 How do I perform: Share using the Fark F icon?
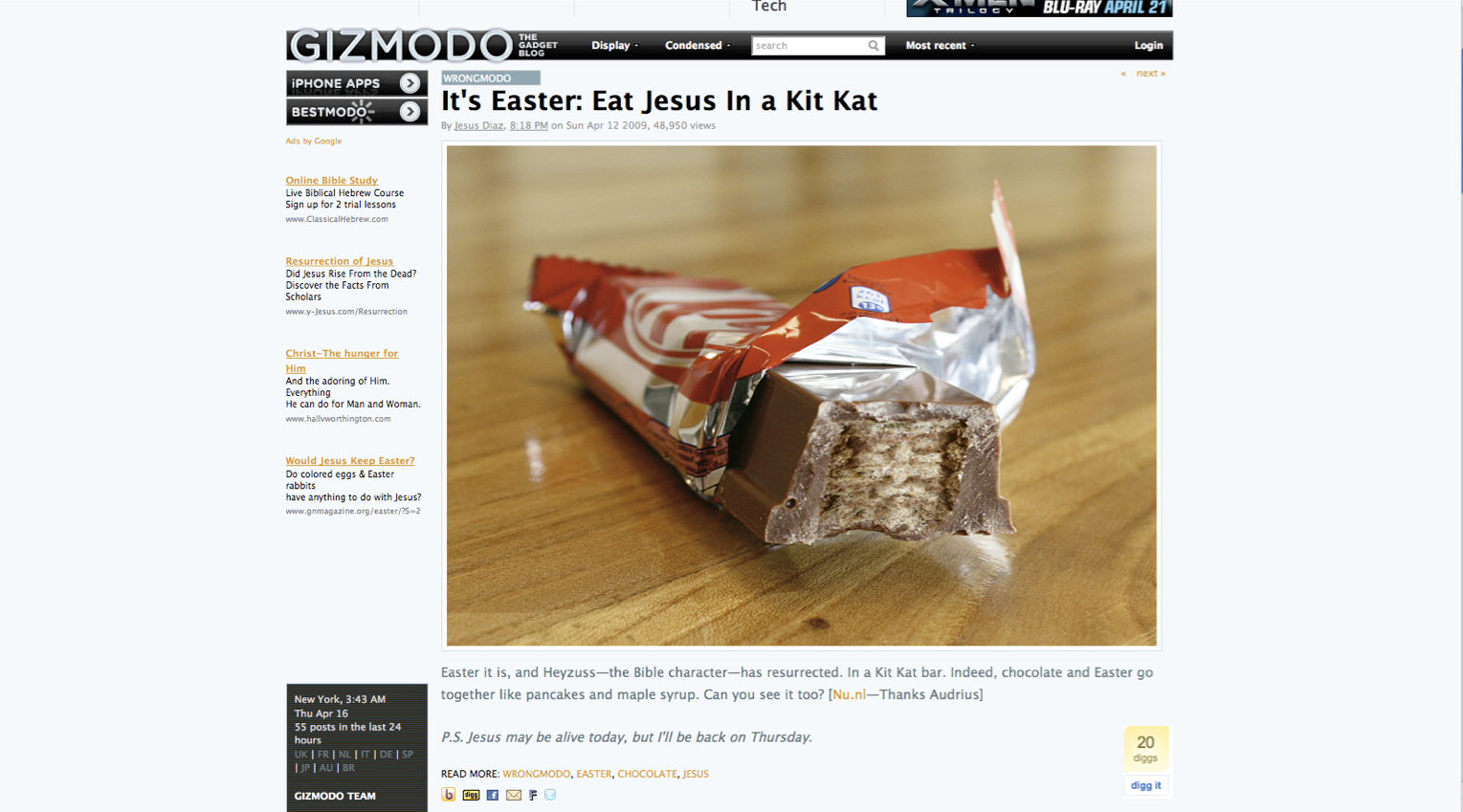coord(533,795)
